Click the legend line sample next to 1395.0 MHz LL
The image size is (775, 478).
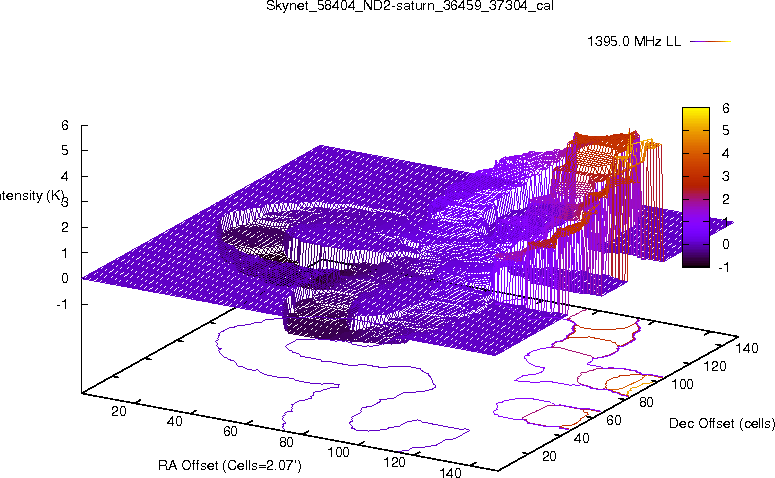[710, 42]
